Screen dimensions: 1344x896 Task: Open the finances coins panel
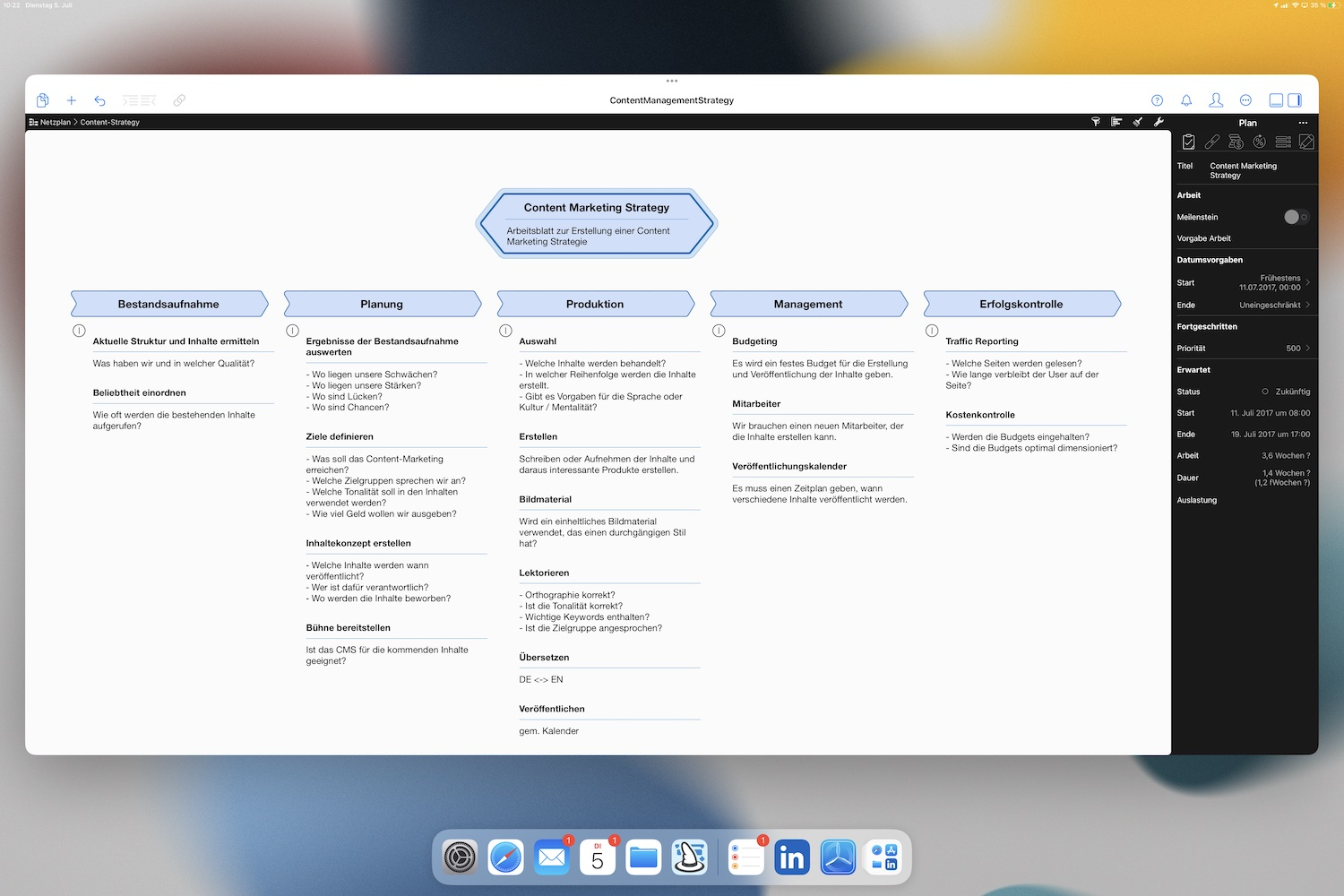(x=1236, y=141)
